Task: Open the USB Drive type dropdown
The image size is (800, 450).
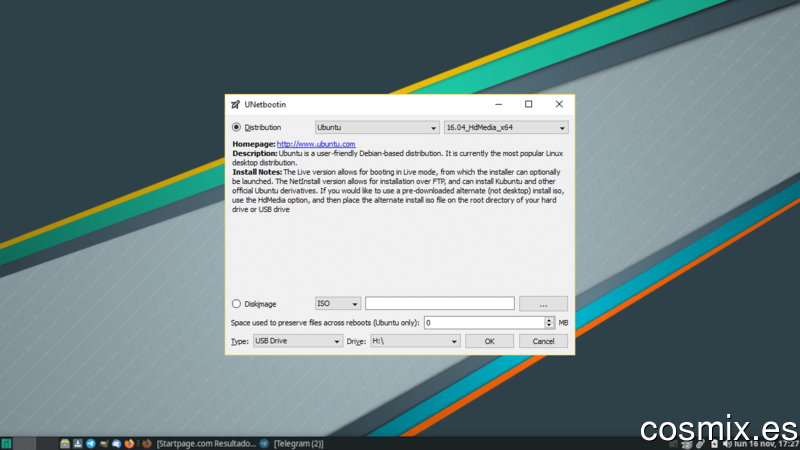Action: point(297,341)
